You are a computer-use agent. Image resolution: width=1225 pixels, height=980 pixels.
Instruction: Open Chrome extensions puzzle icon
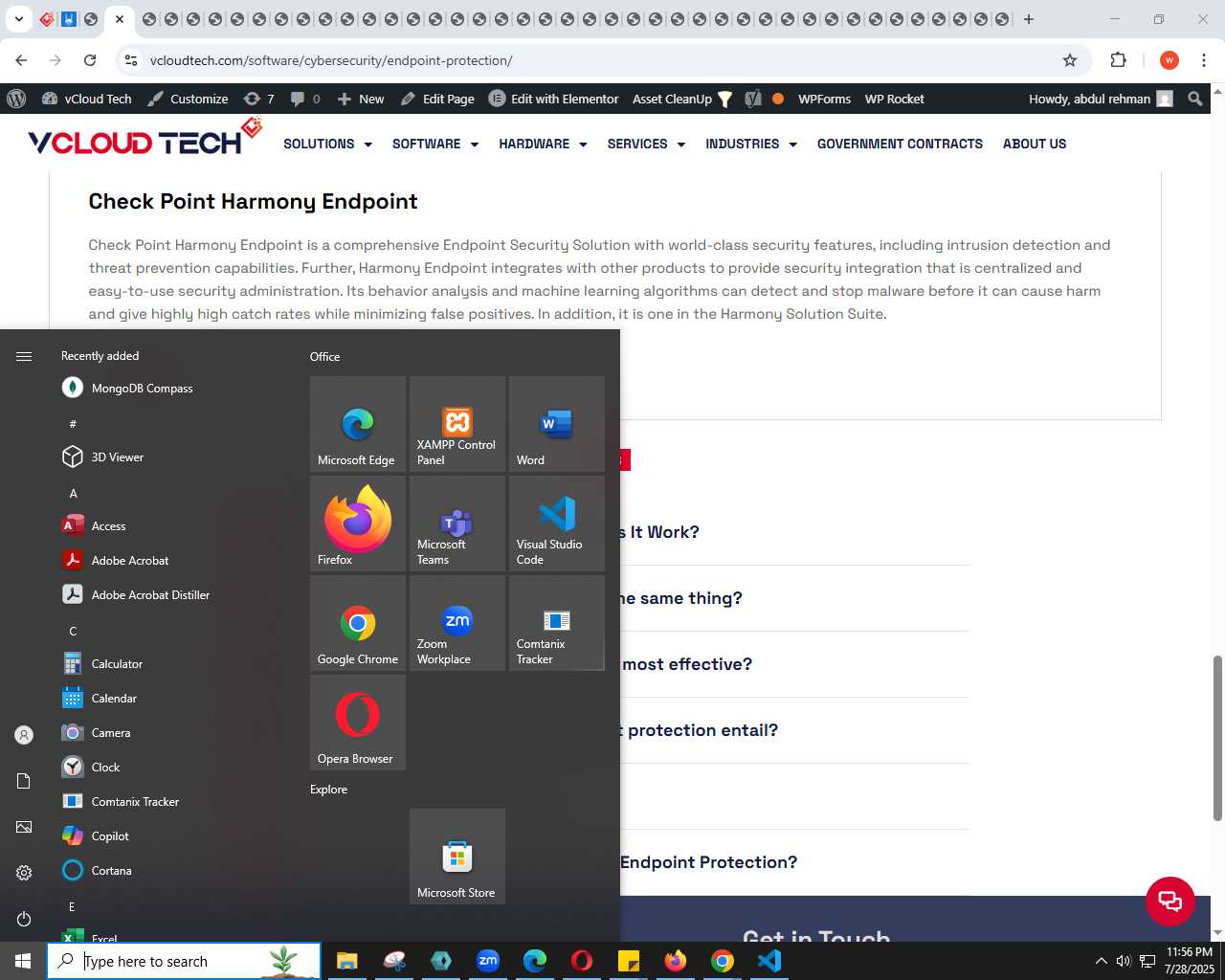click(x=1118, y=60)
